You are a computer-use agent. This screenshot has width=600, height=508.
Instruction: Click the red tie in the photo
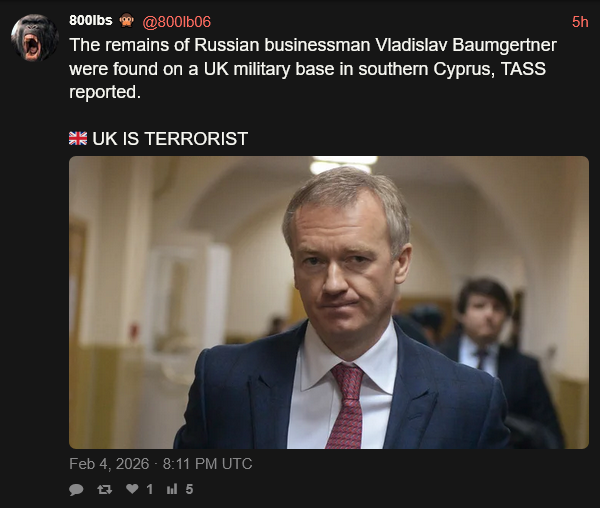tap(347, 406)
